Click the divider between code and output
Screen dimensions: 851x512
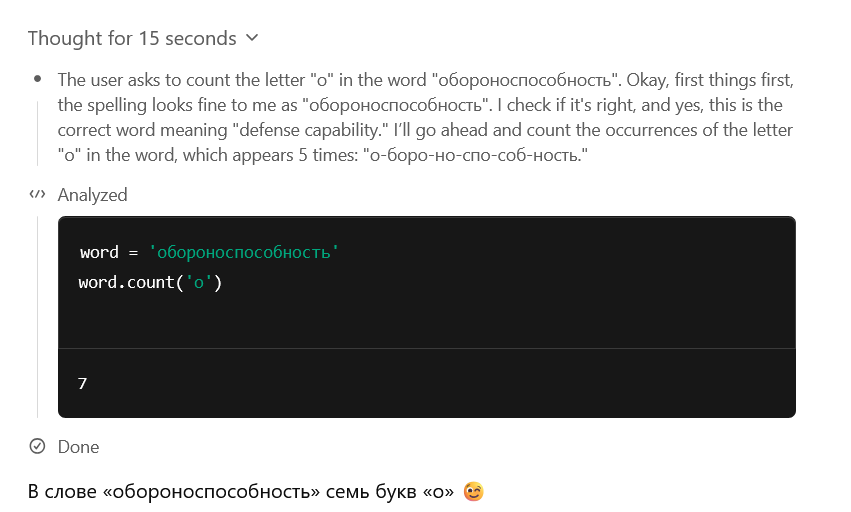tap(427, 348)
